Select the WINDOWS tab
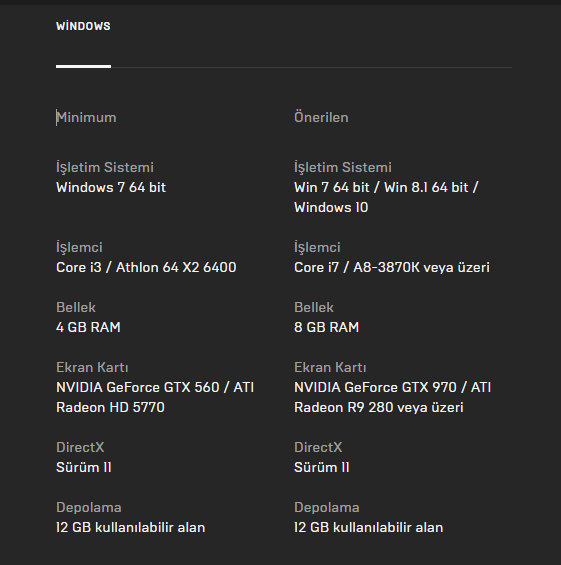The width and height of the screenshot is (561, 565). point(83,26)
